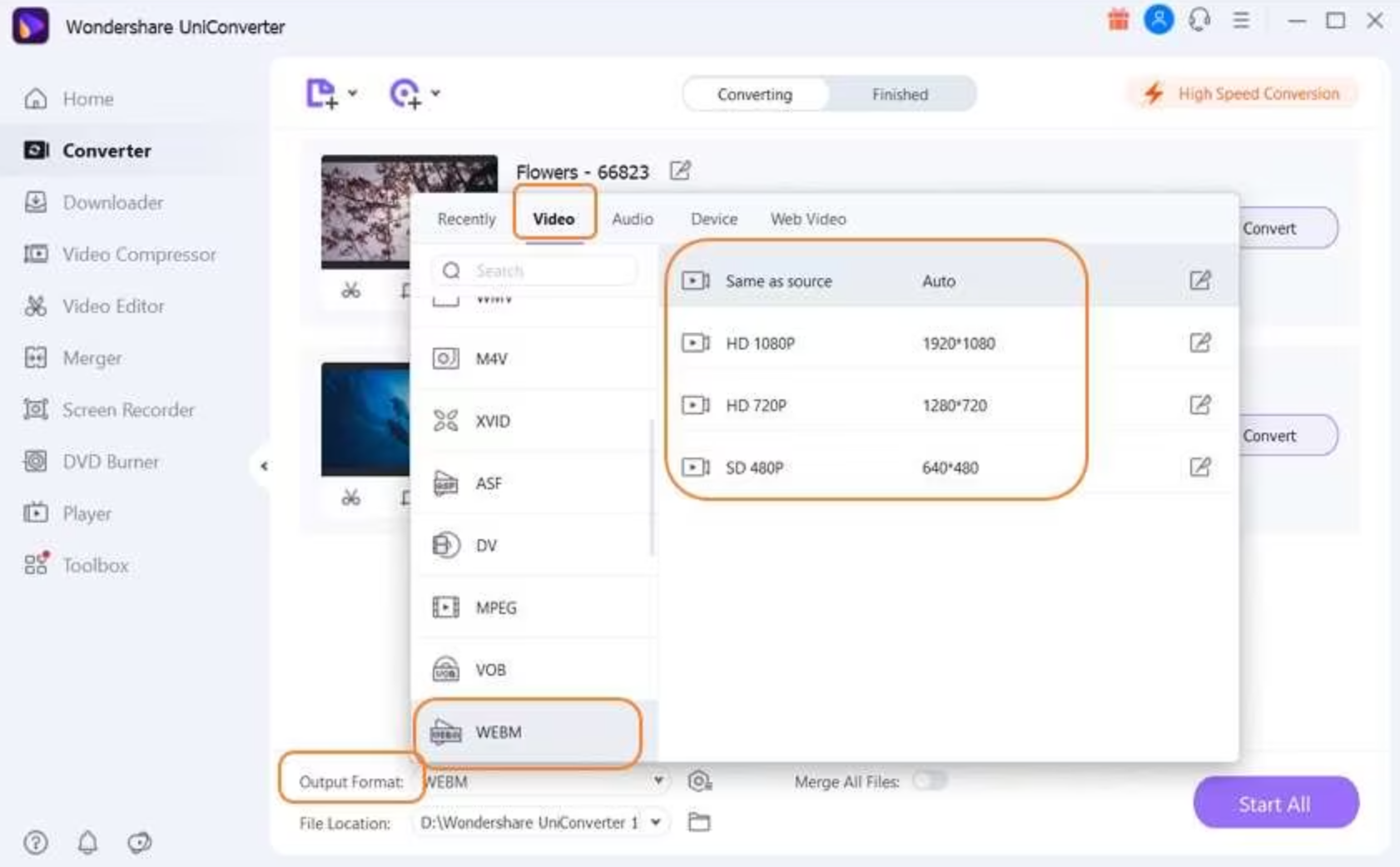This screenshot has height=867, width=1400.
Task: Open the hamburger main menu
Action: 1241,20
